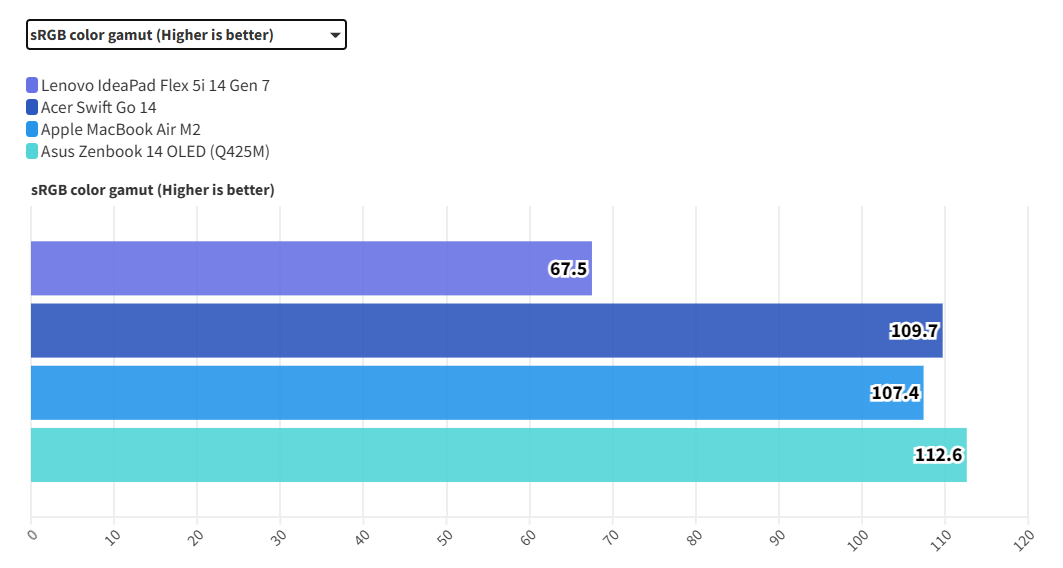Toggle the Apple MacBook Air M2 legend label
Viewport: 1063px width, 568px height.
pos(121,130)
